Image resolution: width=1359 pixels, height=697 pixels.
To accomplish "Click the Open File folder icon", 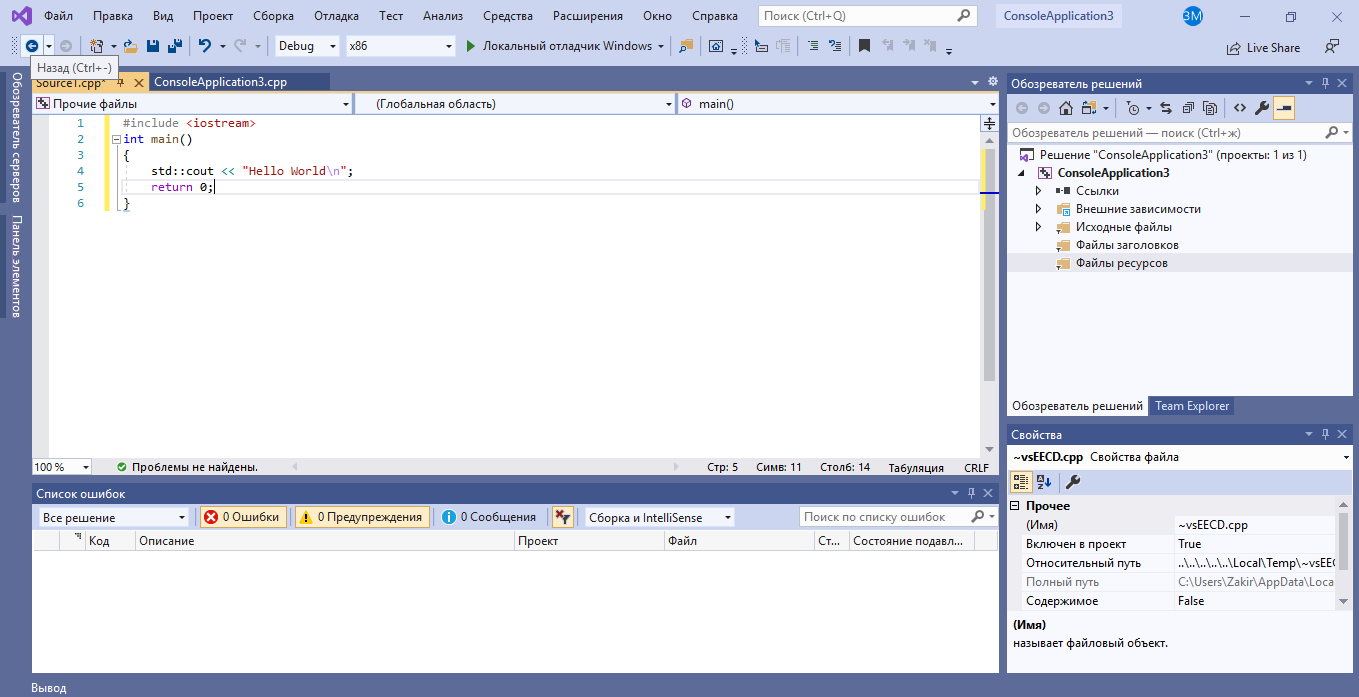I will 130,46.
